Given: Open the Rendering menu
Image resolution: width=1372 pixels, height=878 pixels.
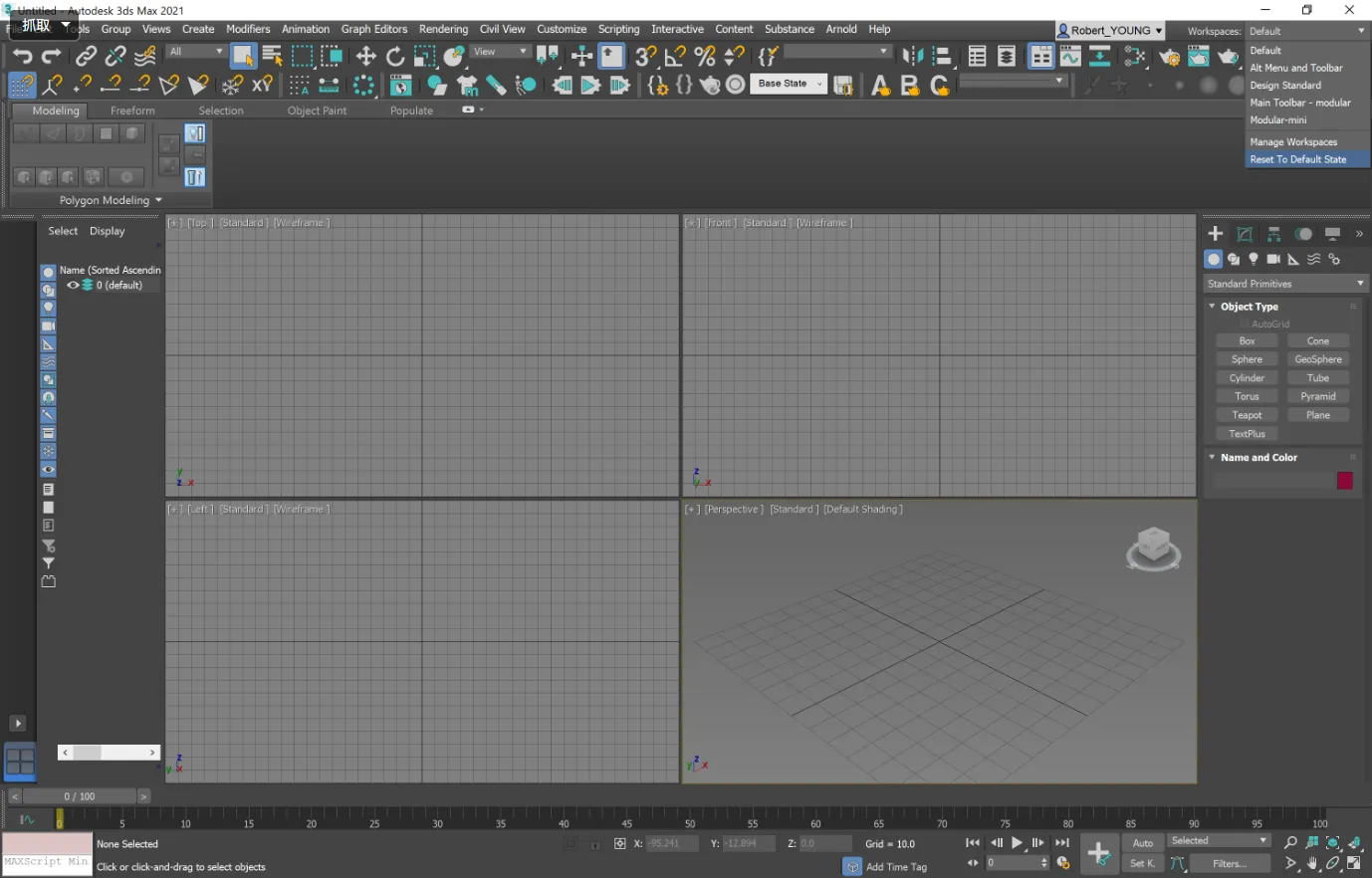Looking at the screenshot, I should (x=443, y=29).
